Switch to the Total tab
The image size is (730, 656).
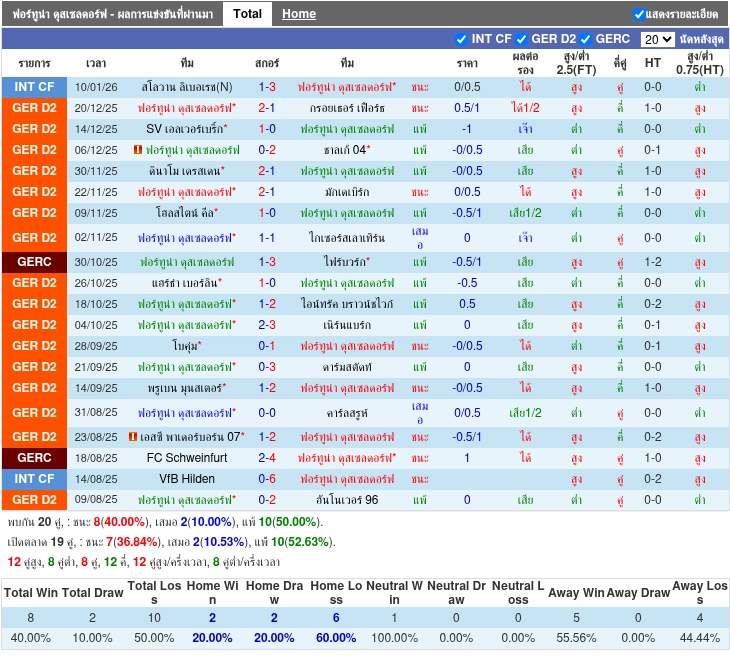coord(247,14)
